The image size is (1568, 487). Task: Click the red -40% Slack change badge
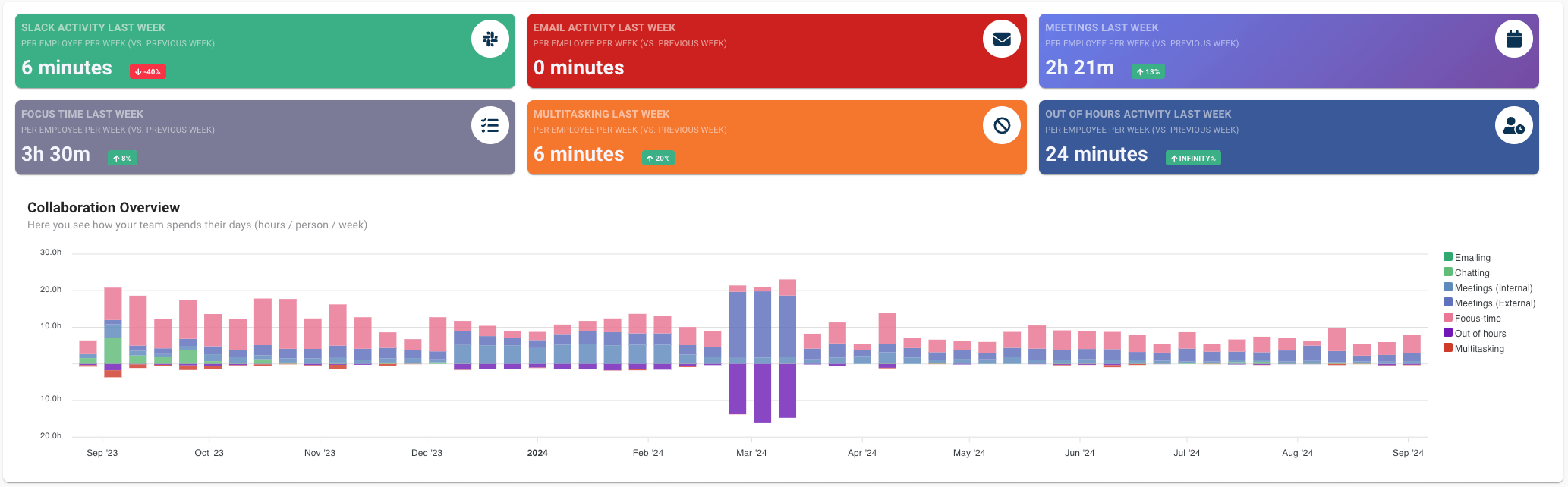pos(148,71)
